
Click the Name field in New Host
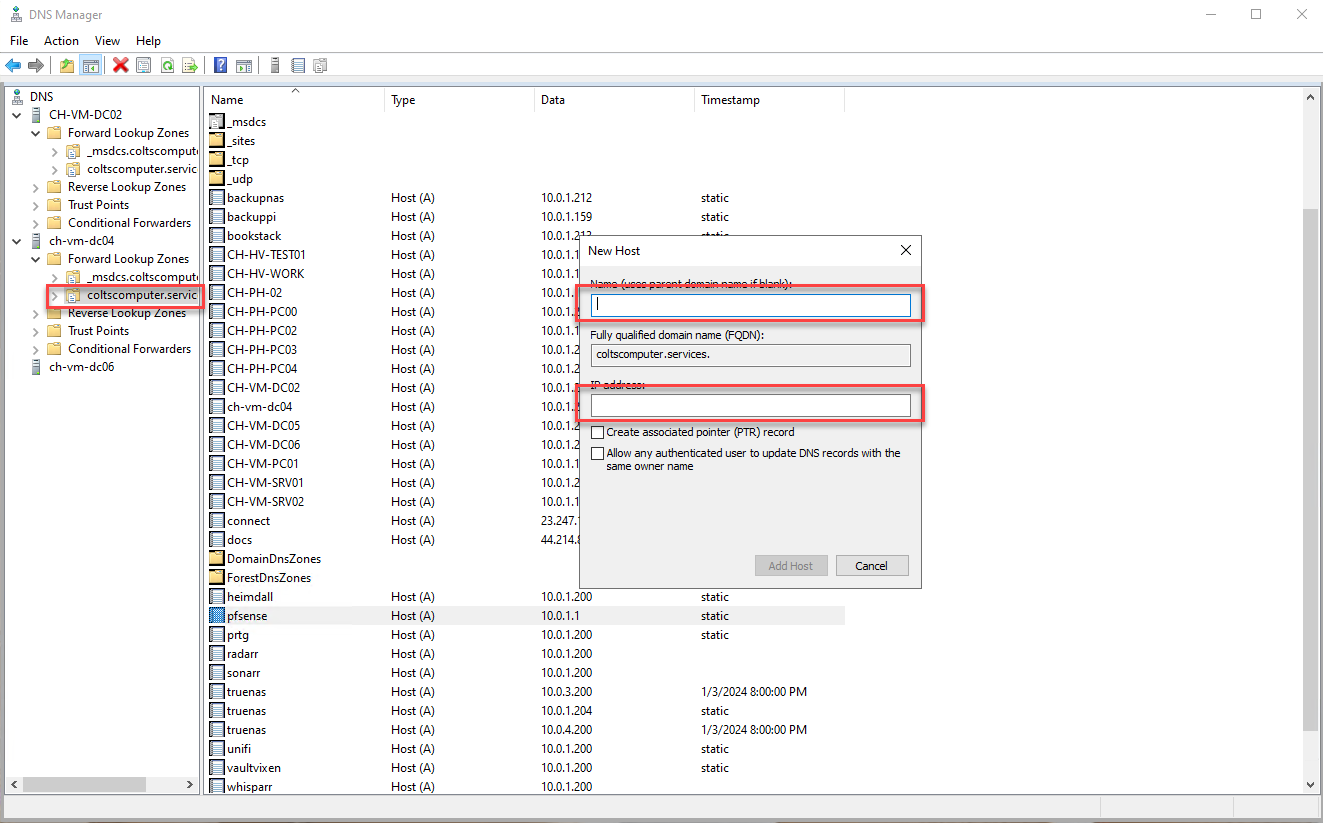point(751,305)
